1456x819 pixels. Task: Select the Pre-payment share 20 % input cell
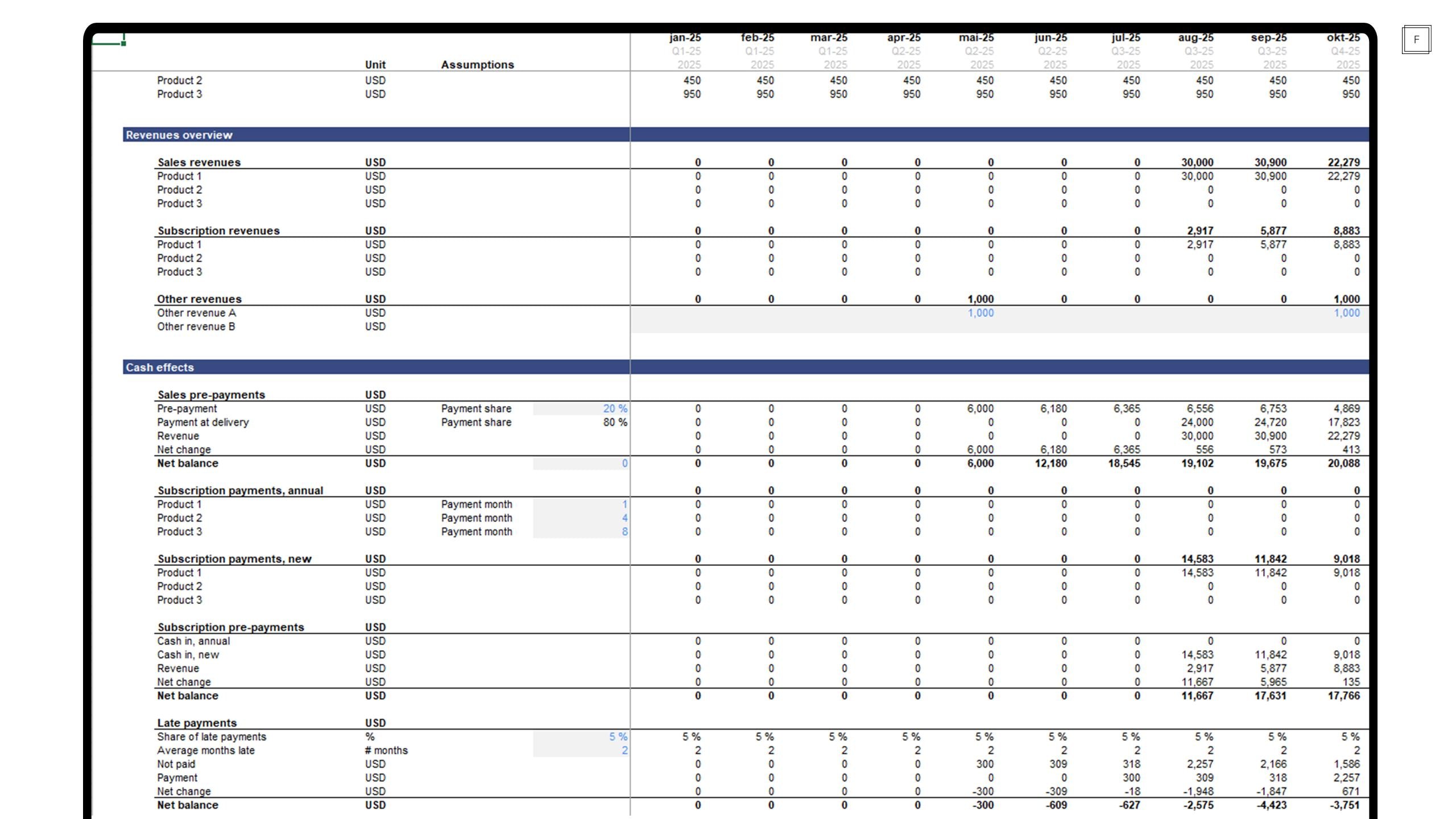click(x=581, y=408)
